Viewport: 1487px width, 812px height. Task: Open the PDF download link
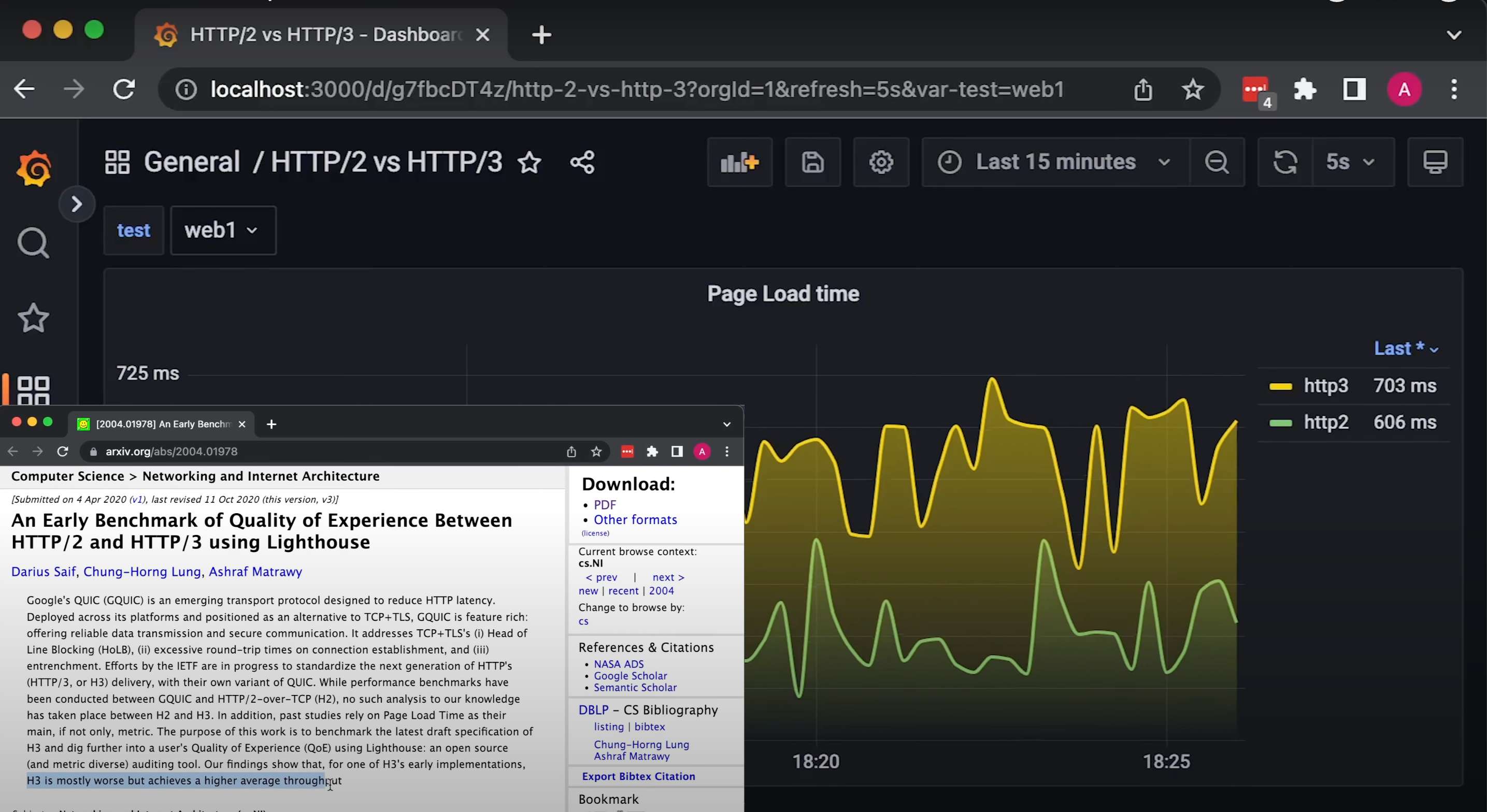[604, 504]
